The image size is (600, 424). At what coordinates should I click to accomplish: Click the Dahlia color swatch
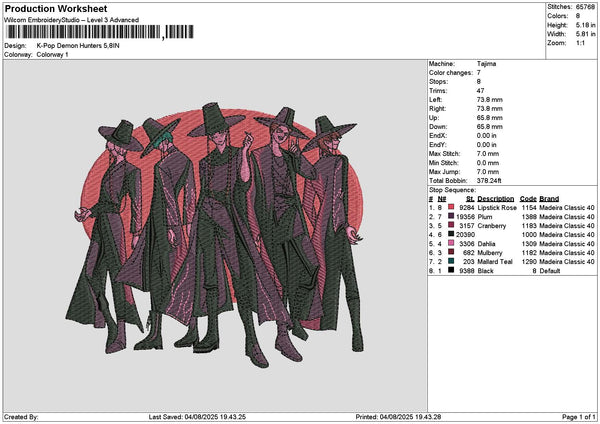click(451, 243)
